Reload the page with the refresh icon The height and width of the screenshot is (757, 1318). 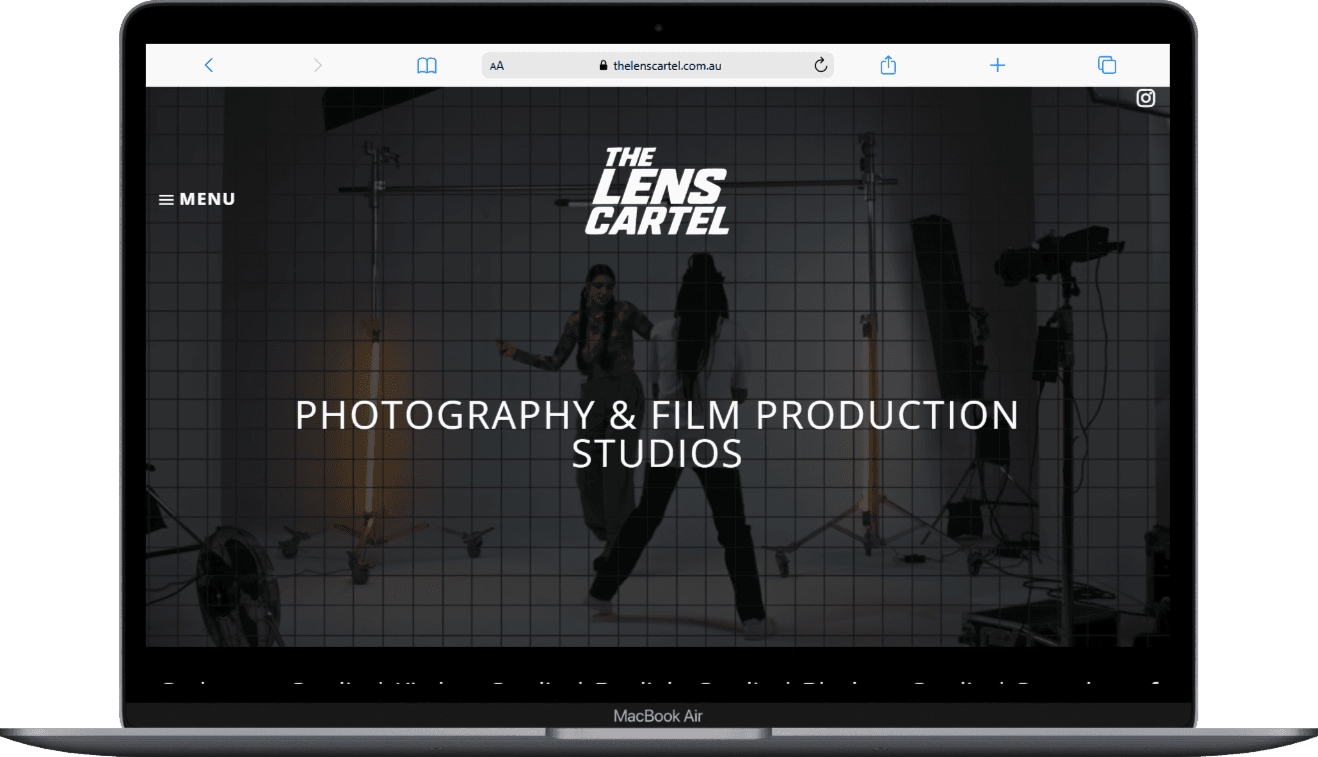[820, 66]
